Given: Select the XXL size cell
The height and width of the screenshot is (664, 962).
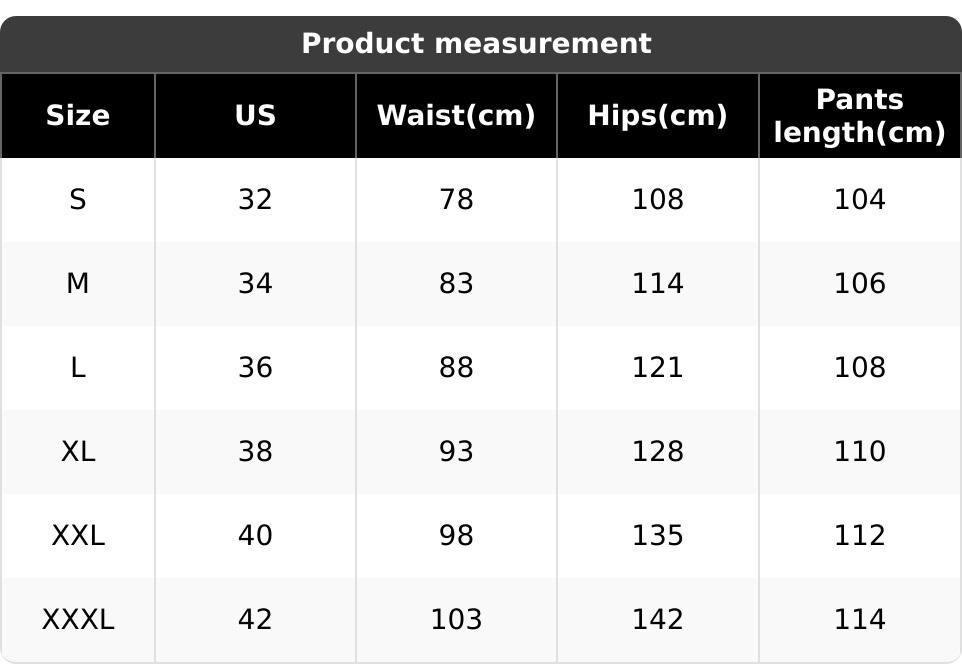Looking at the screenshot, I should pos(78,536).
